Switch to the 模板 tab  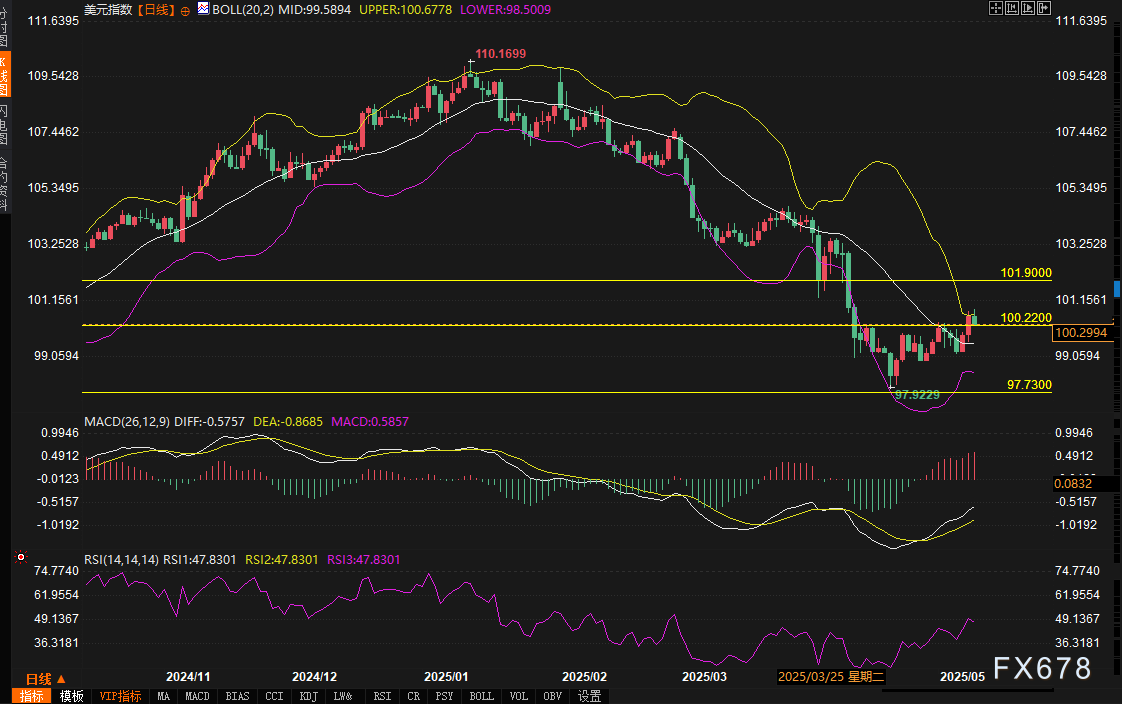pyautogui.click(x=71, y=696)
